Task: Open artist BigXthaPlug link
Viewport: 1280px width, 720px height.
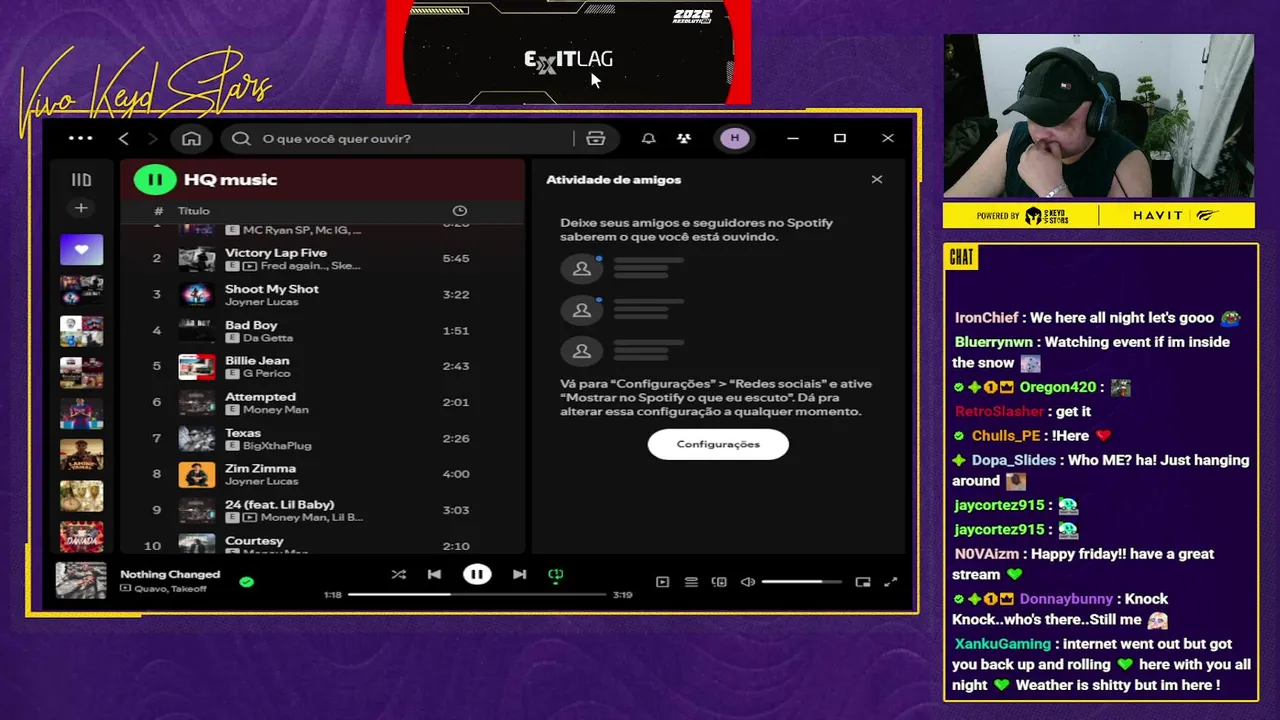Action: [277, 446]
